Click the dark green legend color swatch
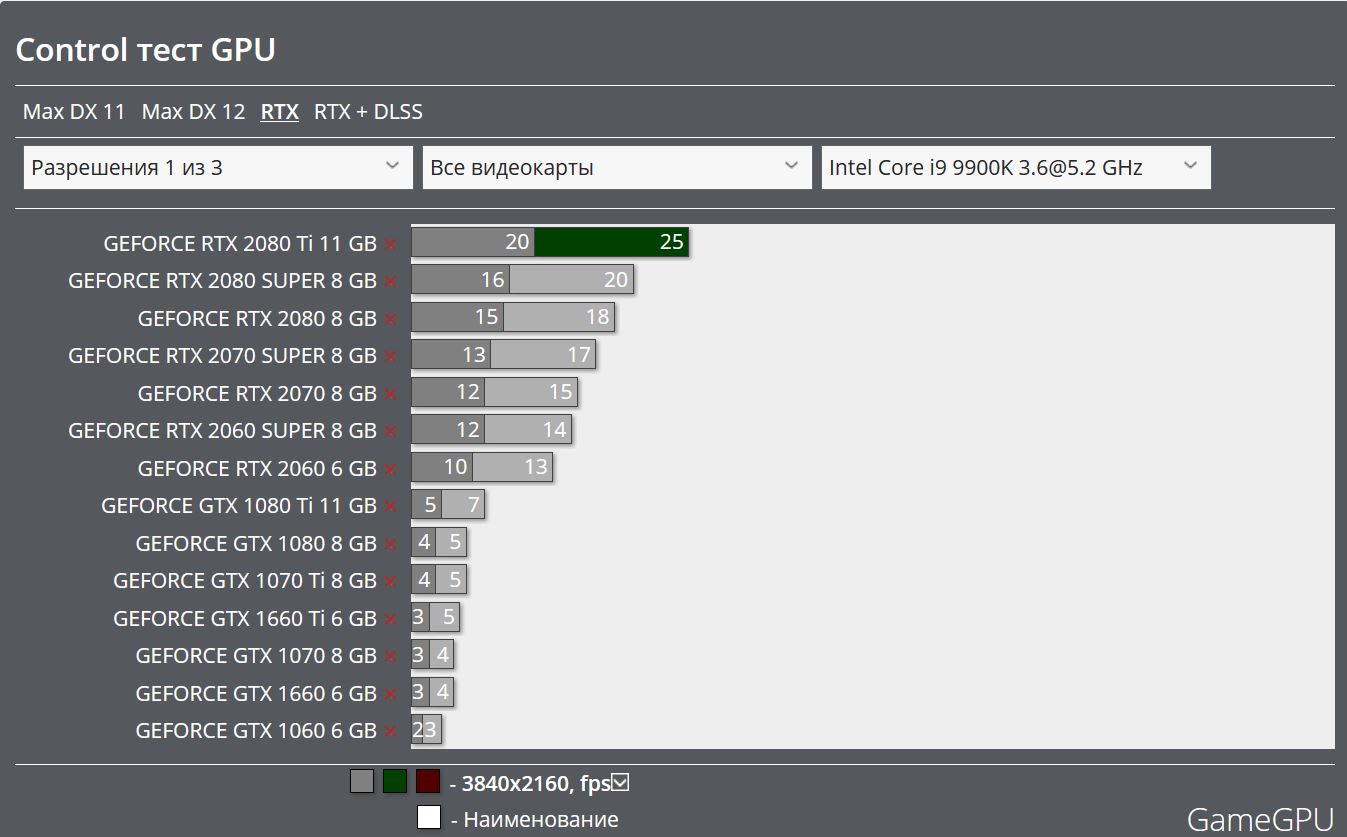Viewport: 1347px width, 837px height. pos(395,781)
